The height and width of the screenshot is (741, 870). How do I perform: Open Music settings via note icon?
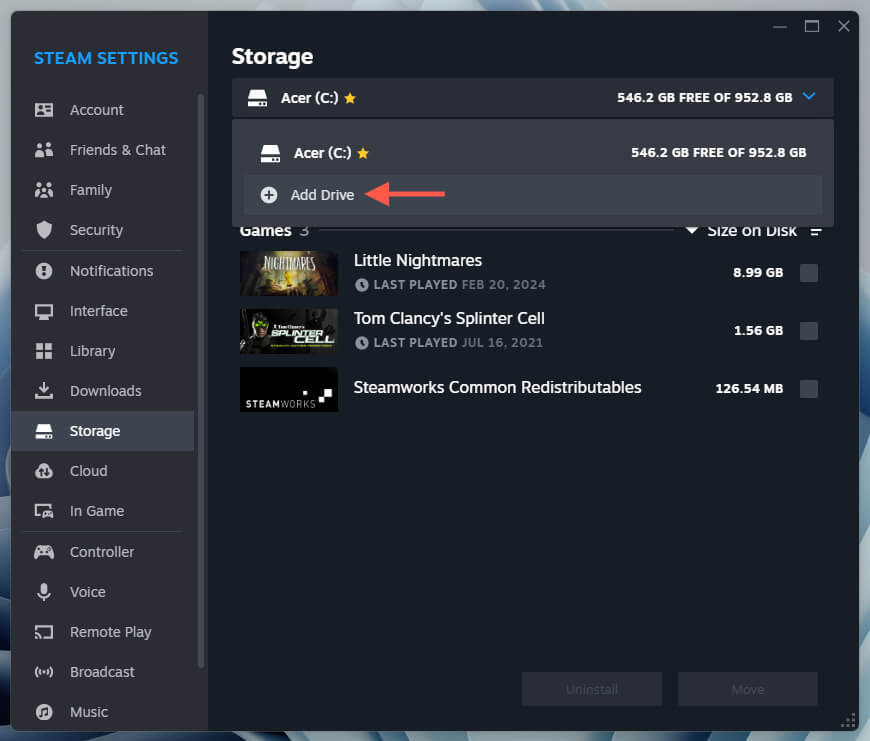45,711
